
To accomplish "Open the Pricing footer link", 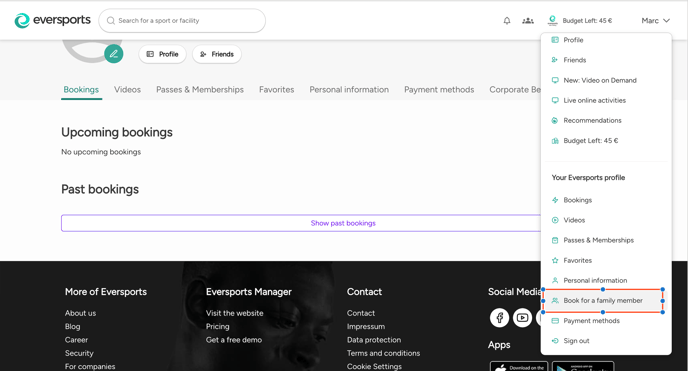I will (218, 326).
